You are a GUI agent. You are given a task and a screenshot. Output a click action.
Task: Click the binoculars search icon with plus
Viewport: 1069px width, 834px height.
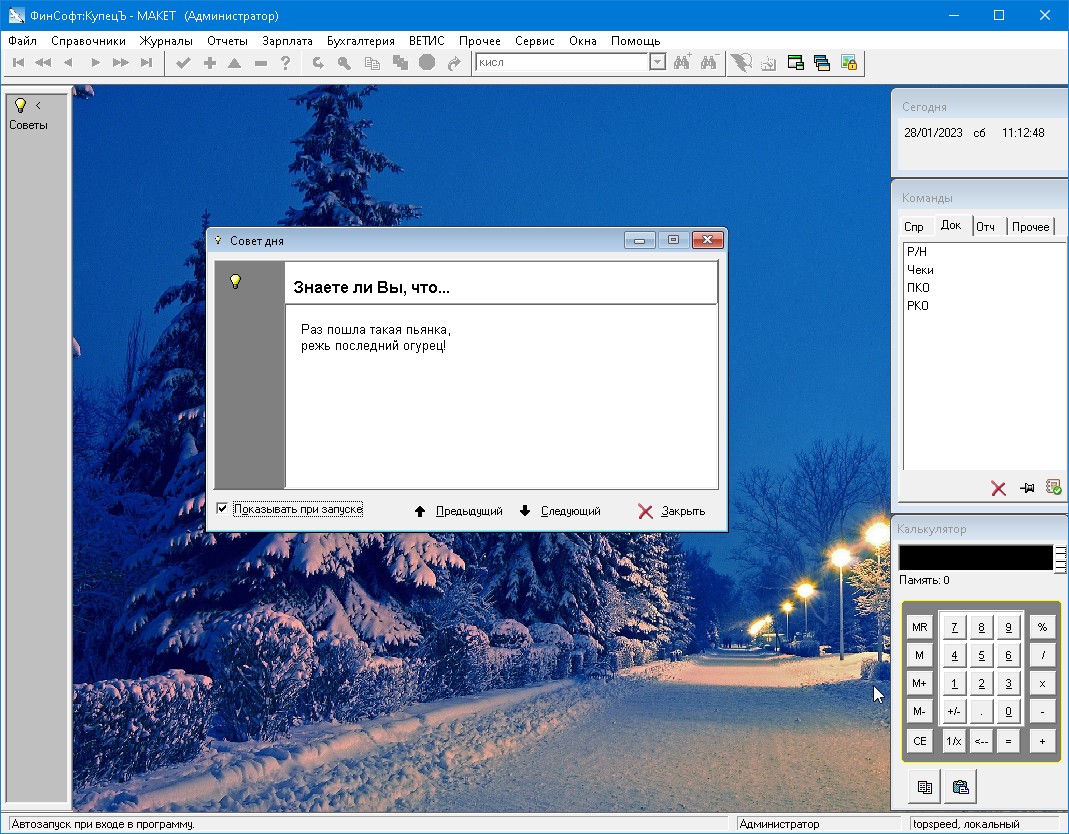tap(683, 63)
